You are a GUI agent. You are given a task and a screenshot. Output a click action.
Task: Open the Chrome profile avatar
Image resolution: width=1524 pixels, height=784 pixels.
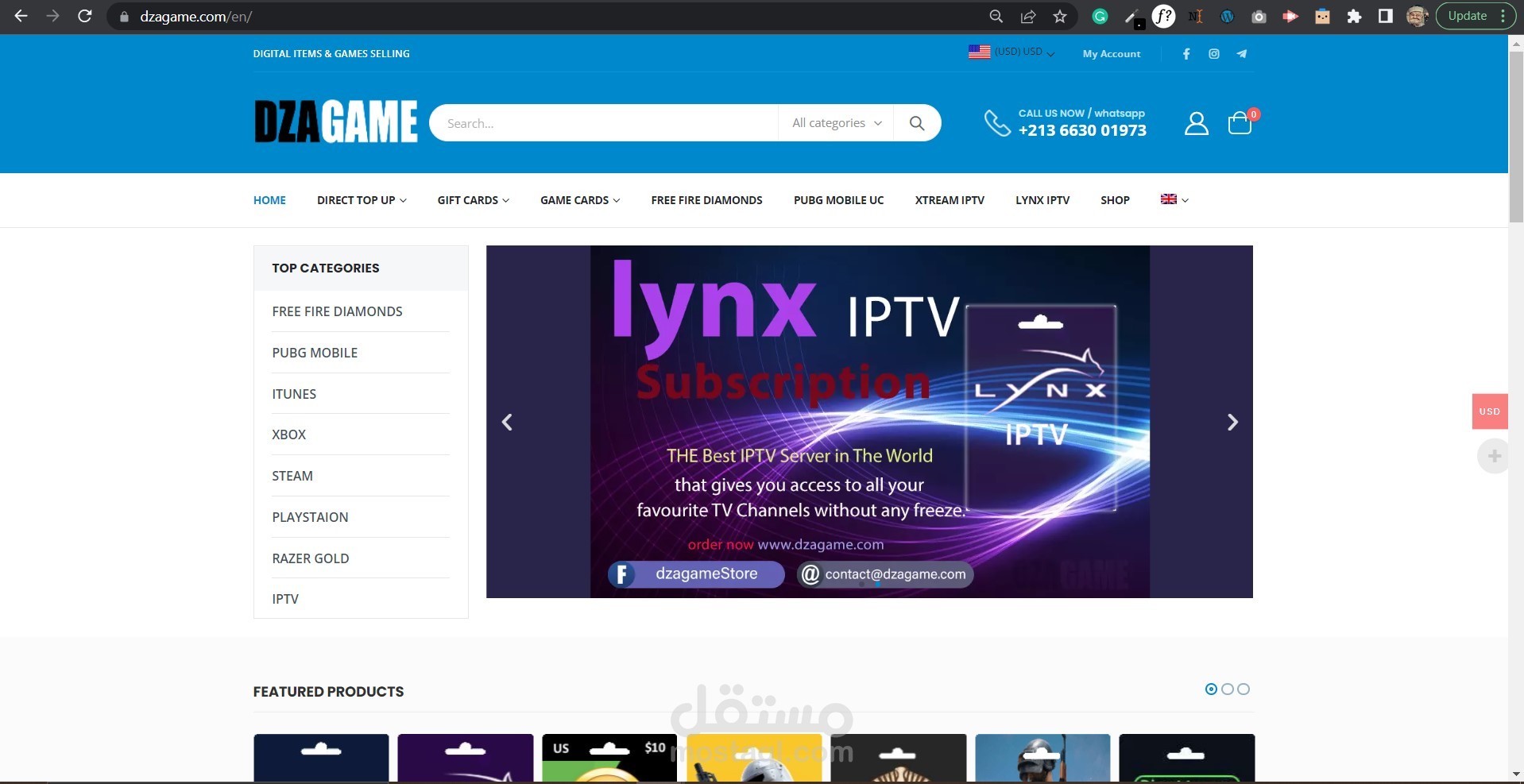(1417, 16)
